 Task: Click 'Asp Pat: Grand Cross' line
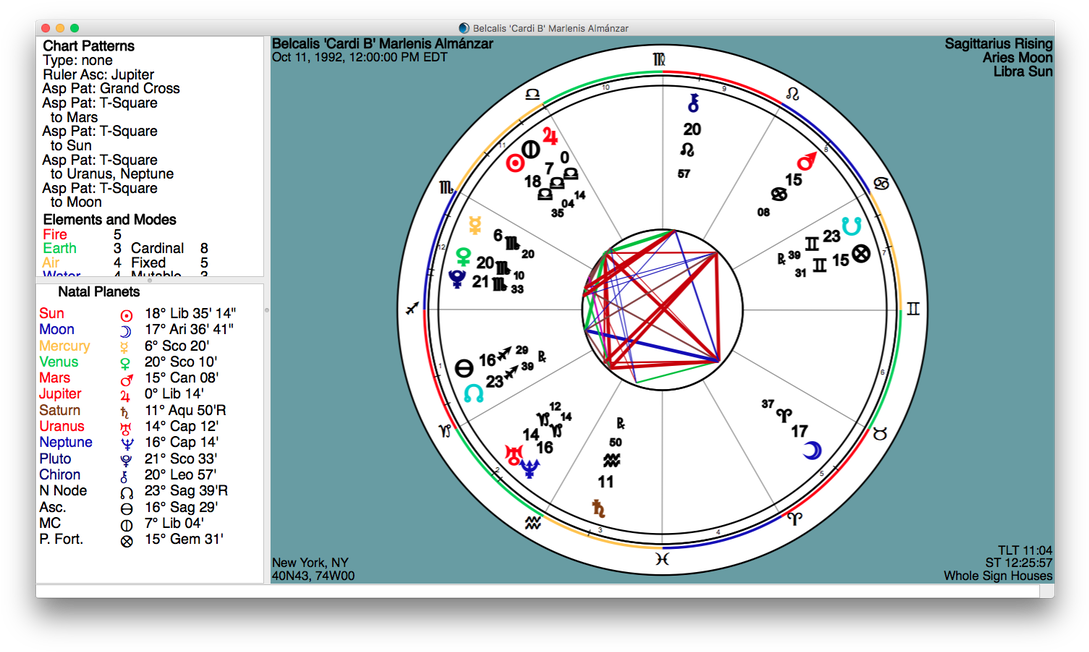(111, 89)
